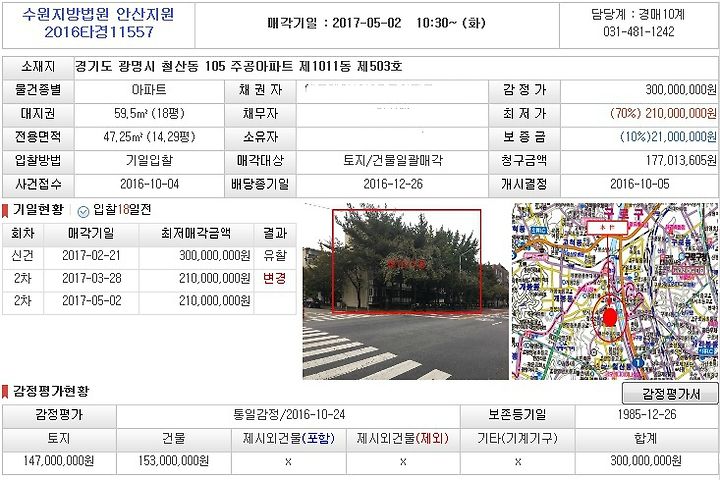Click 기타(기계기구) column header
720x480 pixels.
click(x=517, y=440)
